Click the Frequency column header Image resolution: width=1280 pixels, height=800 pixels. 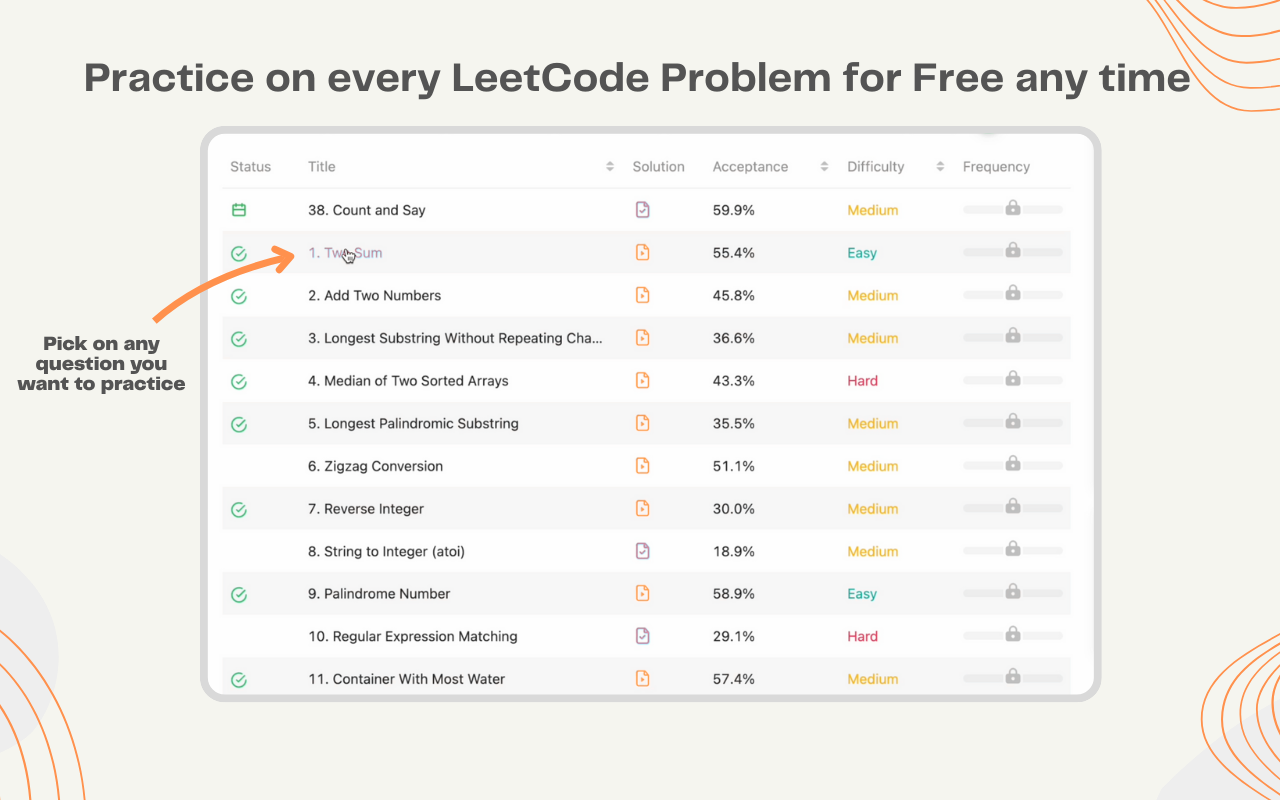tap(996, 167)
